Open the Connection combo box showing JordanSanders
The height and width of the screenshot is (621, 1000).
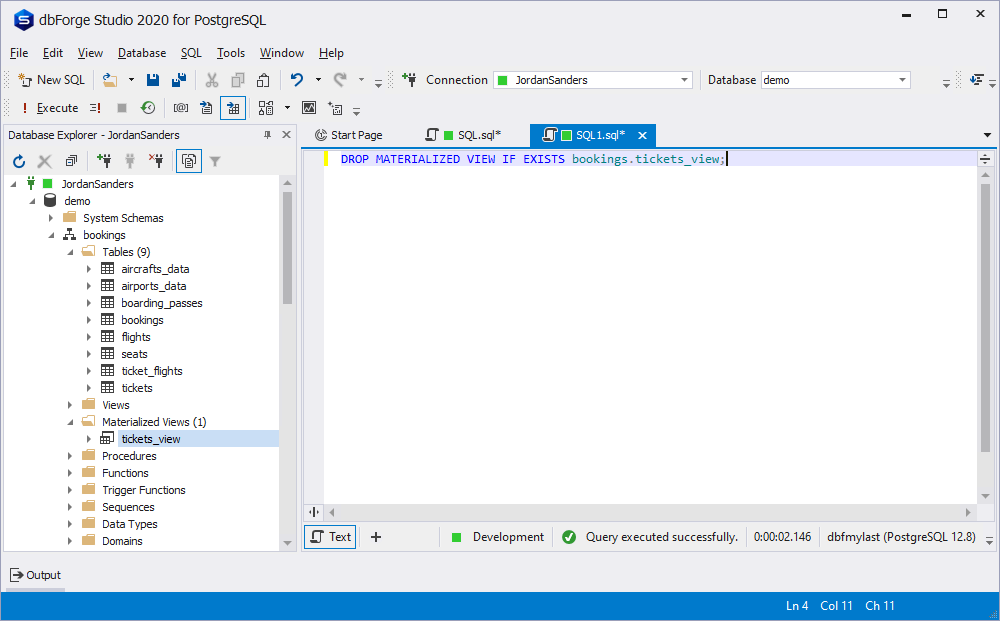point(593,80)
